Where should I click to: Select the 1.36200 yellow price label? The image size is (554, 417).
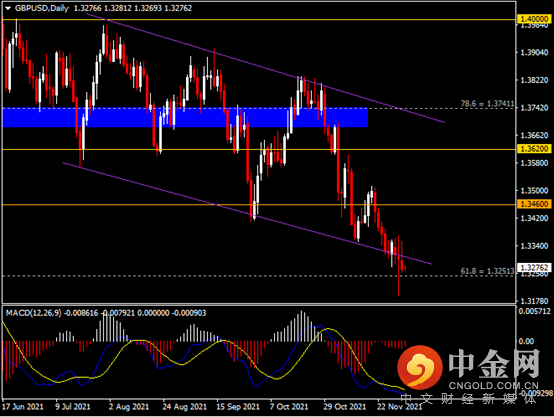[x=534, y=149]
